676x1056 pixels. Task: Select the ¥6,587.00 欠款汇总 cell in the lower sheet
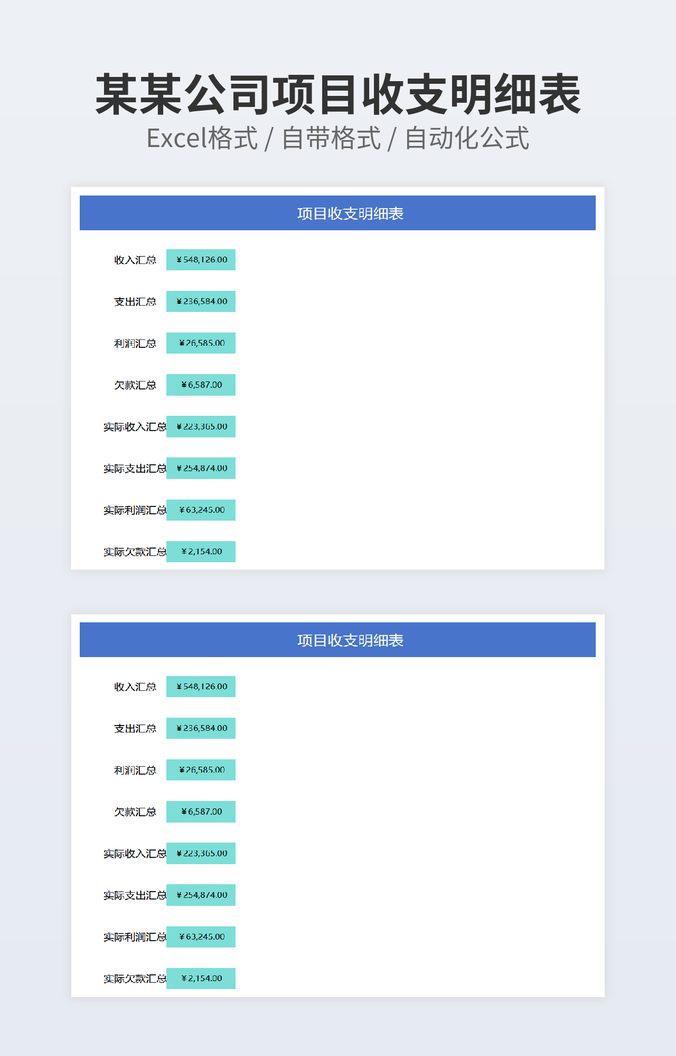coord(201,812)
